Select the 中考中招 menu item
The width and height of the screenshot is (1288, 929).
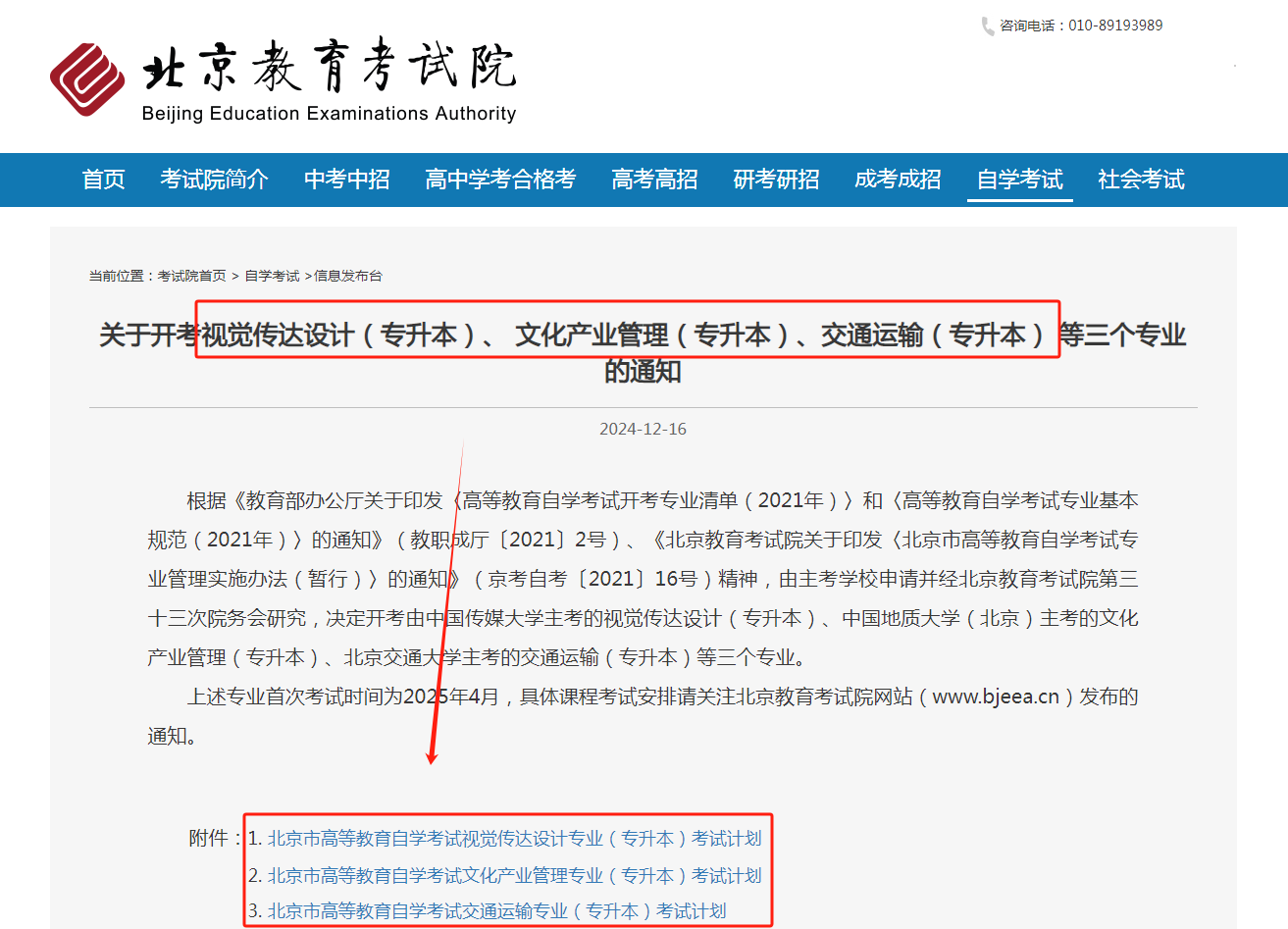346,180
